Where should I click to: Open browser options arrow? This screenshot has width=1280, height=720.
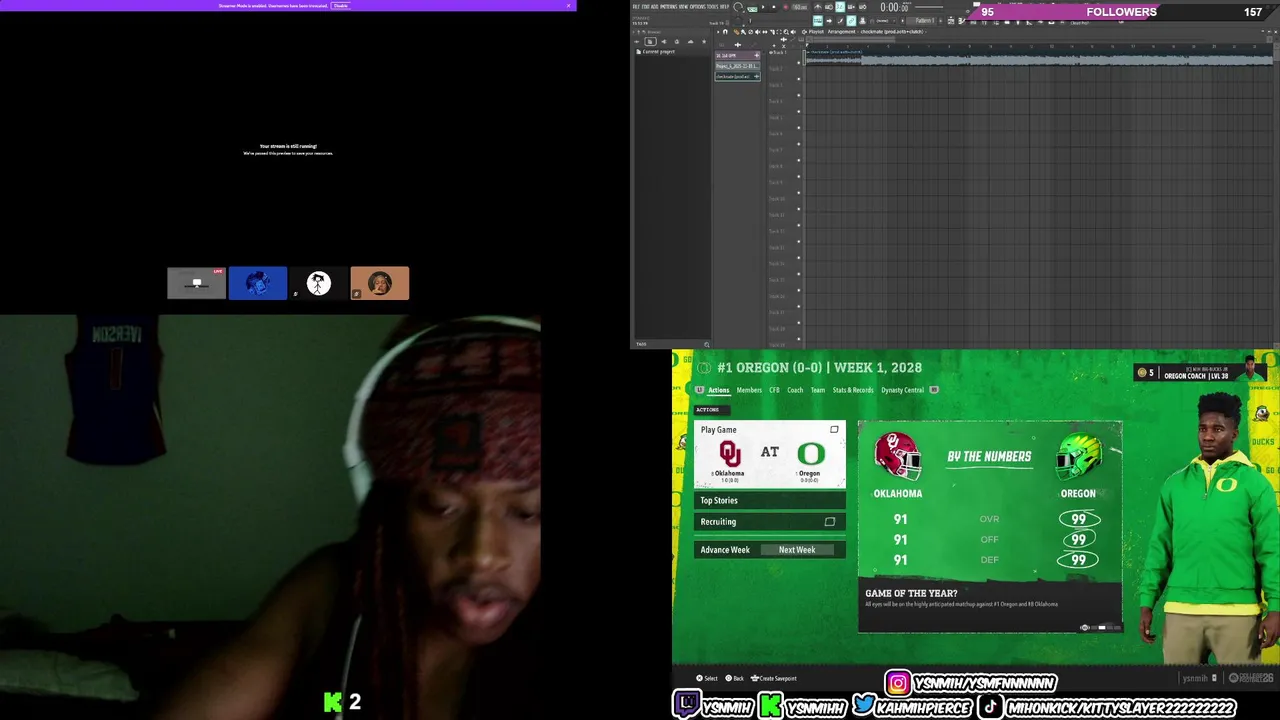(x=633, y=32)
